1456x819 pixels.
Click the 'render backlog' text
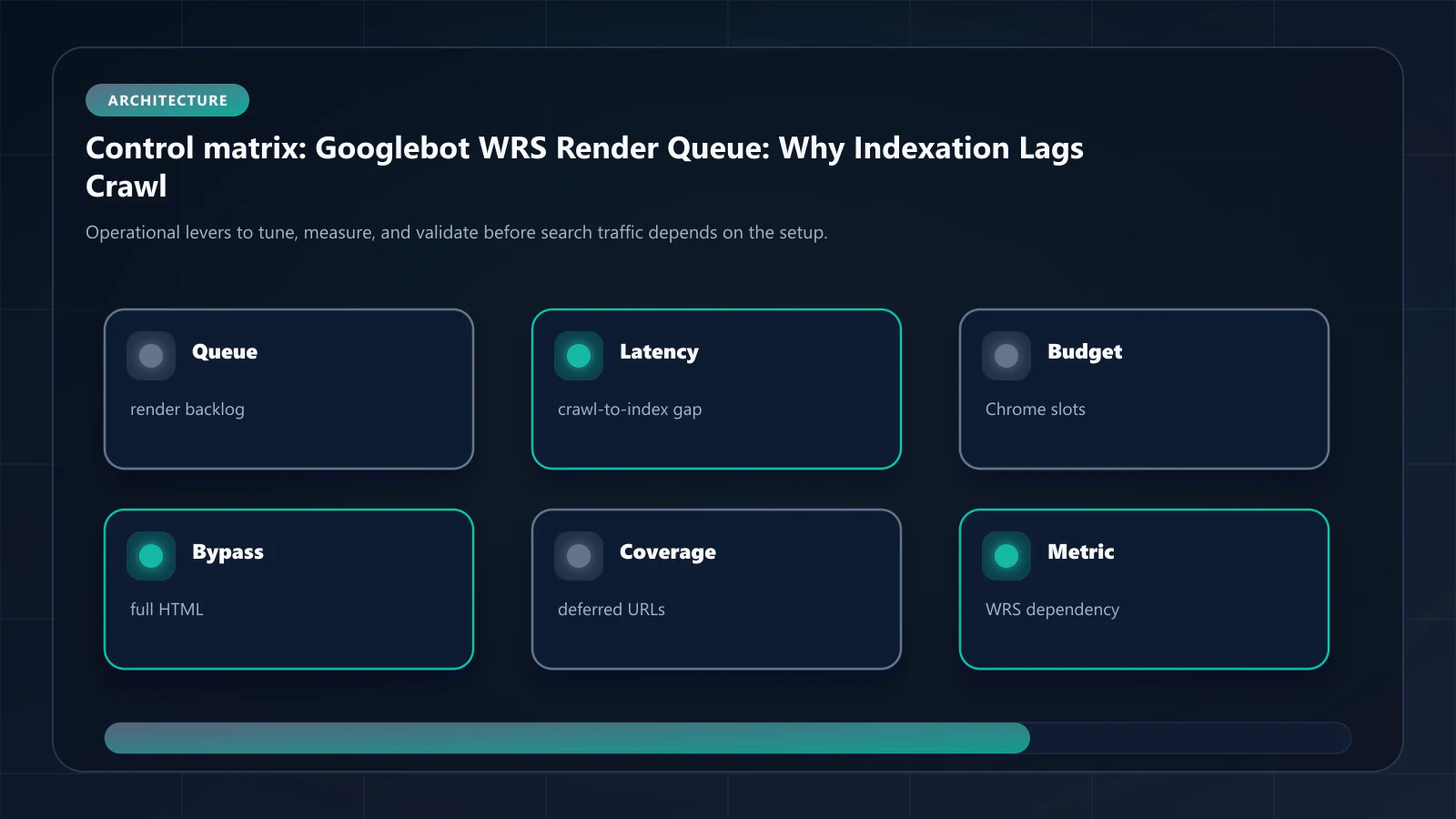coord(187,409)
